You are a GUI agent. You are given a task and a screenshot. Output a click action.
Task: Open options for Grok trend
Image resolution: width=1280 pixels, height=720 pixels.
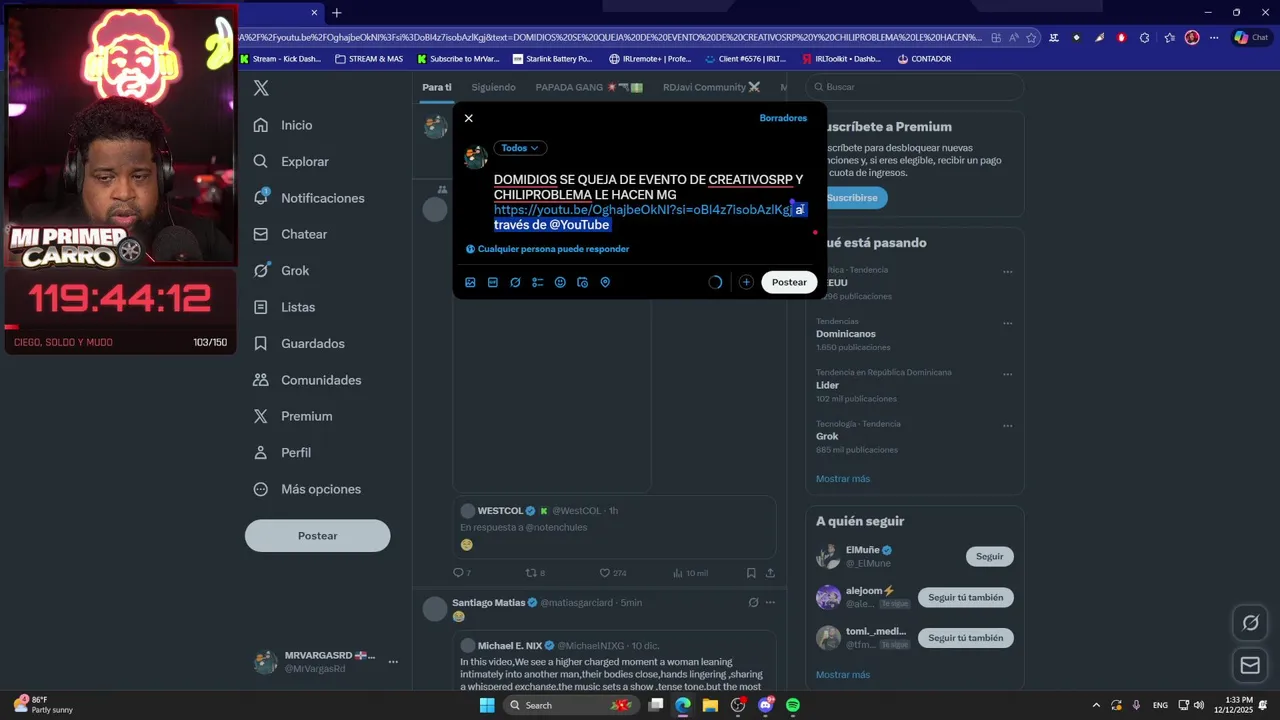(1007, 426)
